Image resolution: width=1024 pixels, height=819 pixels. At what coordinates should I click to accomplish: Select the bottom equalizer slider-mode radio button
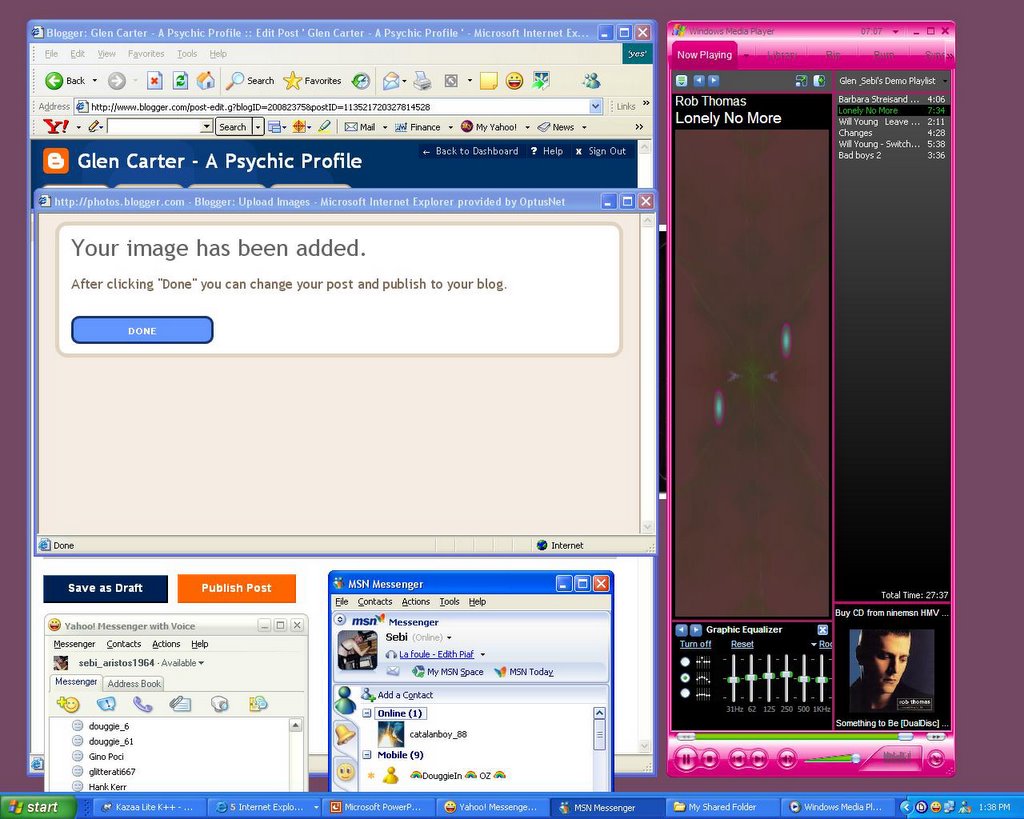(x=685, y=694)
